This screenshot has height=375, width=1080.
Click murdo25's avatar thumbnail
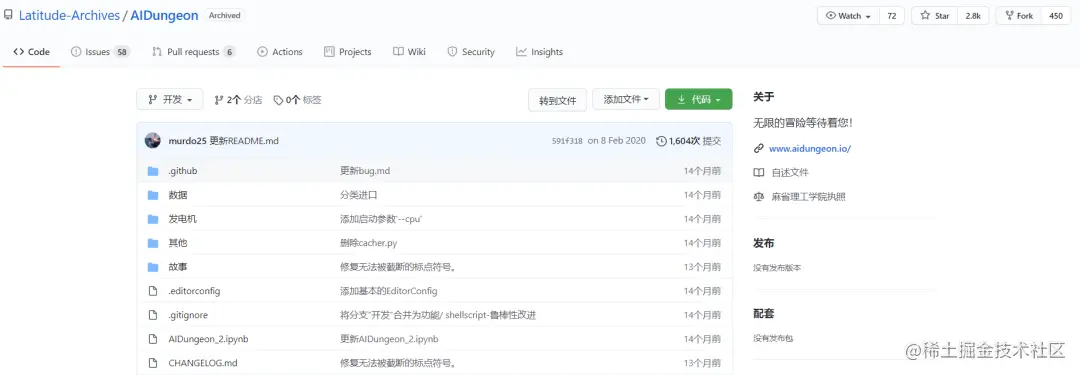pos(153,141)
